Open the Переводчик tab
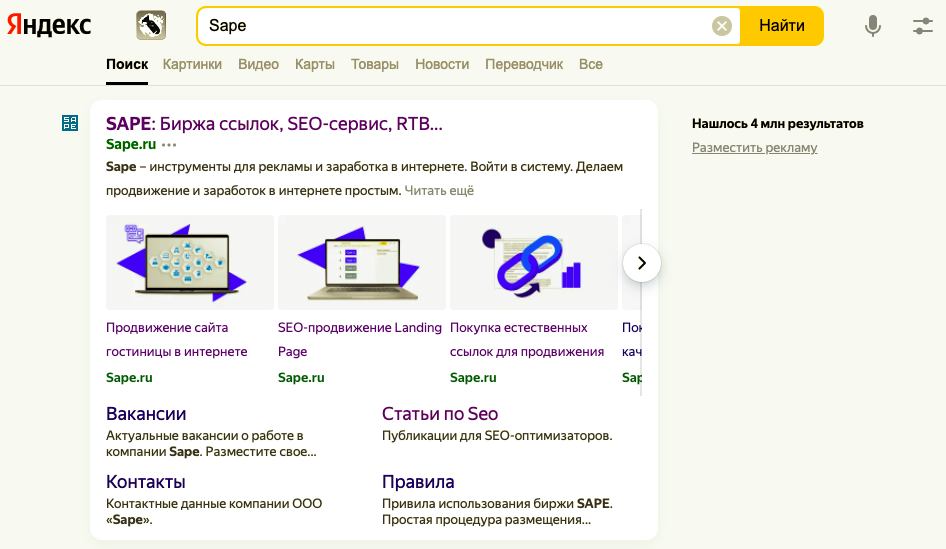The width and height of the screenshot is (946, 549). point(524,65)
